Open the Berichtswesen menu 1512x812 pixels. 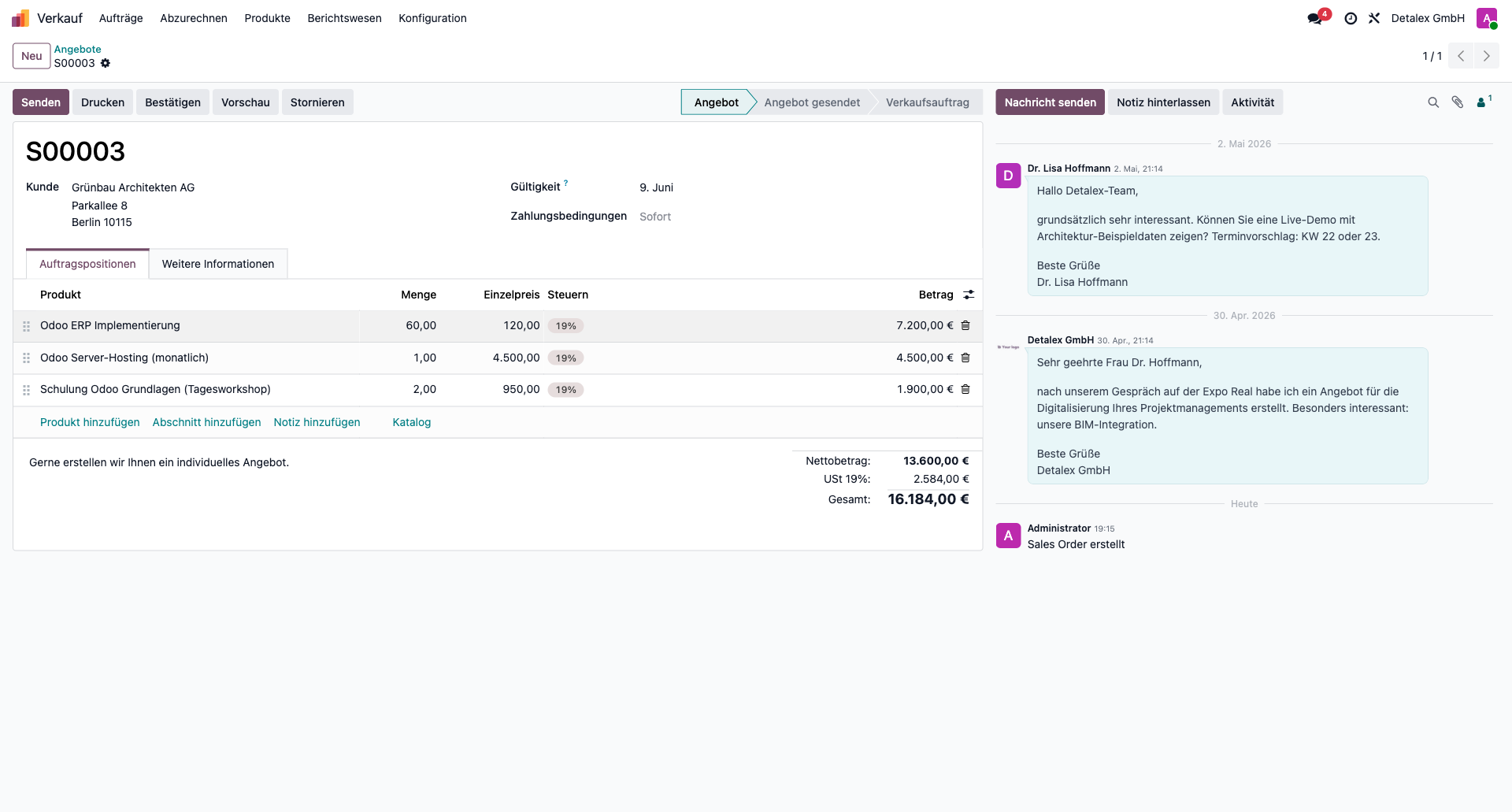(344, 18)
